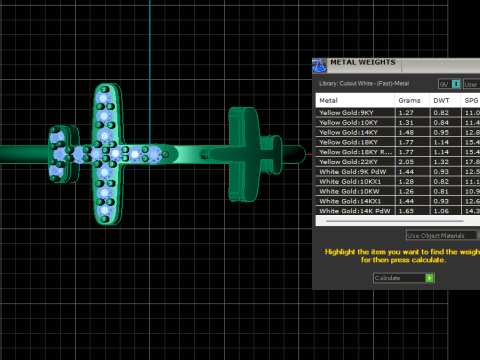Viewport: 480px width, 360px height.
Task: Sort by the DWT column header
Action: click(445, 100)
